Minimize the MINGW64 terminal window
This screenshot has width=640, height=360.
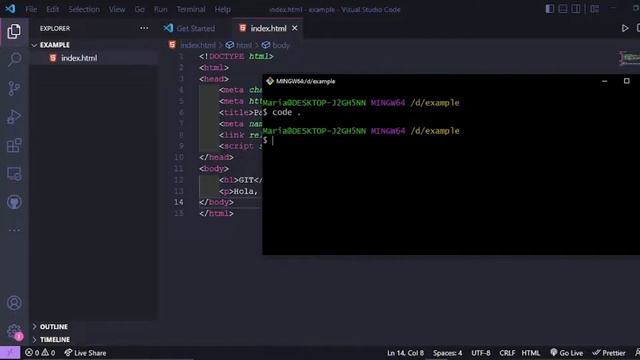(x=604, y=81)
